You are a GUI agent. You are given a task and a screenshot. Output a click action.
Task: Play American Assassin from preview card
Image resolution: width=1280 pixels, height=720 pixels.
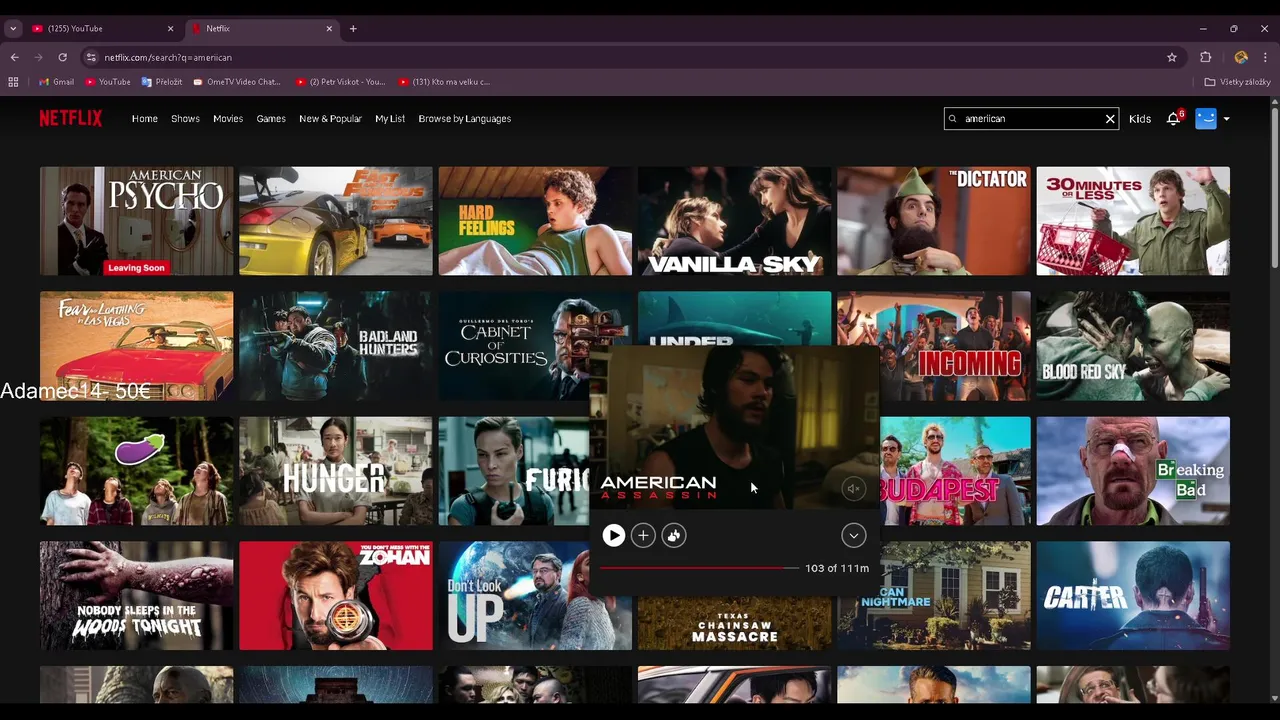click(613, 536)
